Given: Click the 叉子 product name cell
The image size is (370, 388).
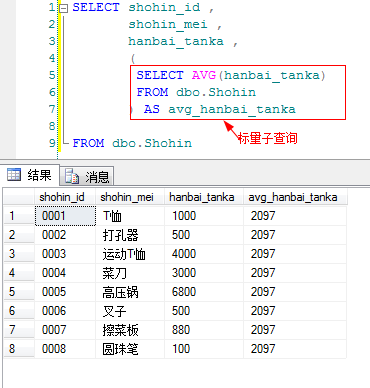Looking at the screenshot, I should pos(130,311).
